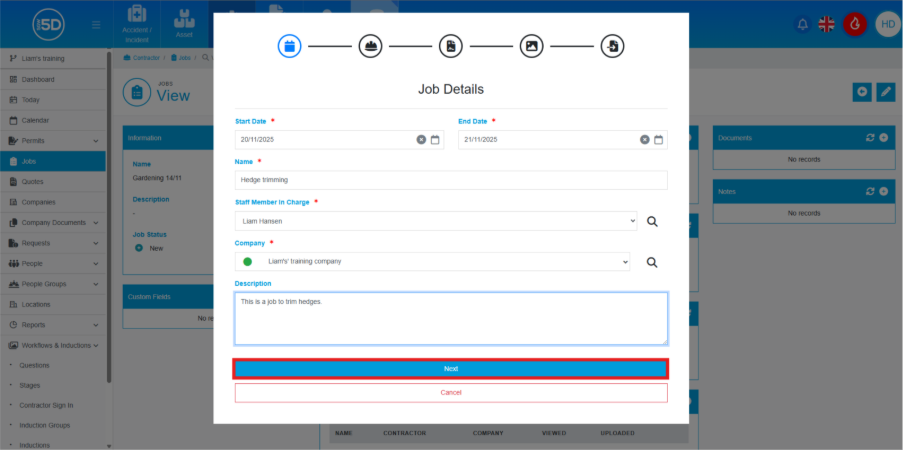Screen dimensions: 903x450
Task: Open the Start Date calendar picker
Action: tap(435, 140)
